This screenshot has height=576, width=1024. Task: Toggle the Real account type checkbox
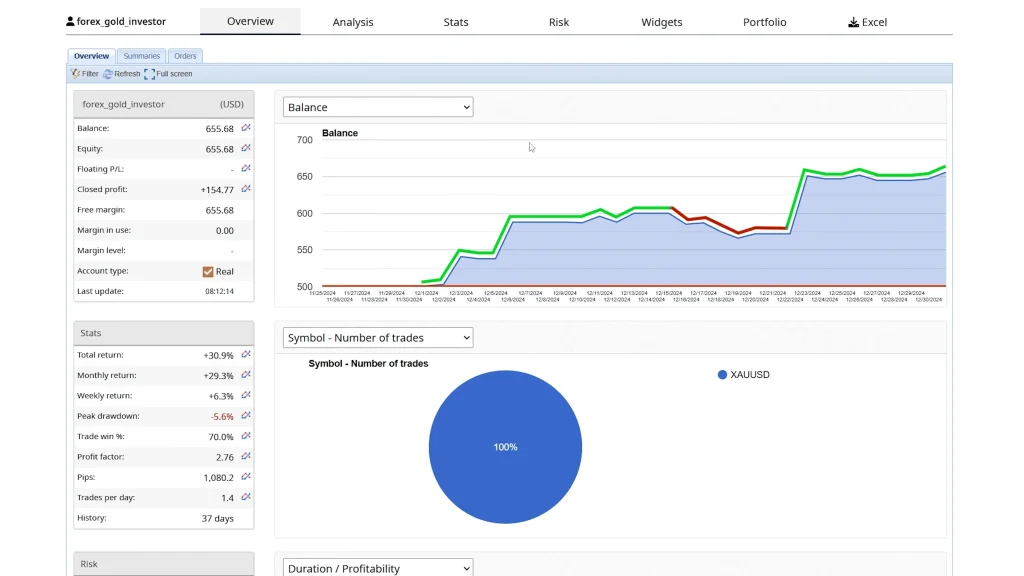[208, 271]
